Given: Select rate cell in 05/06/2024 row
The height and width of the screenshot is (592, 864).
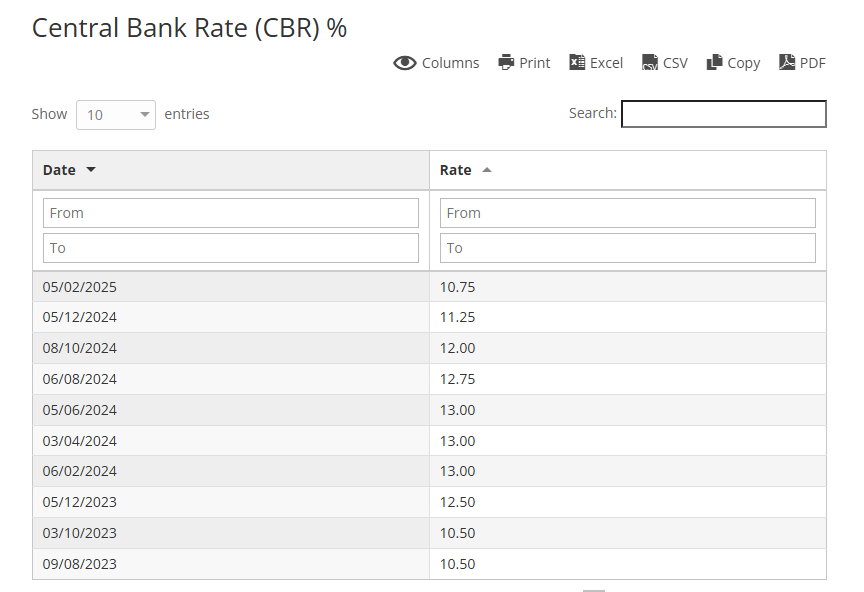Looking at the screenshot, I should pyautogui.click(x=628, y=410).
